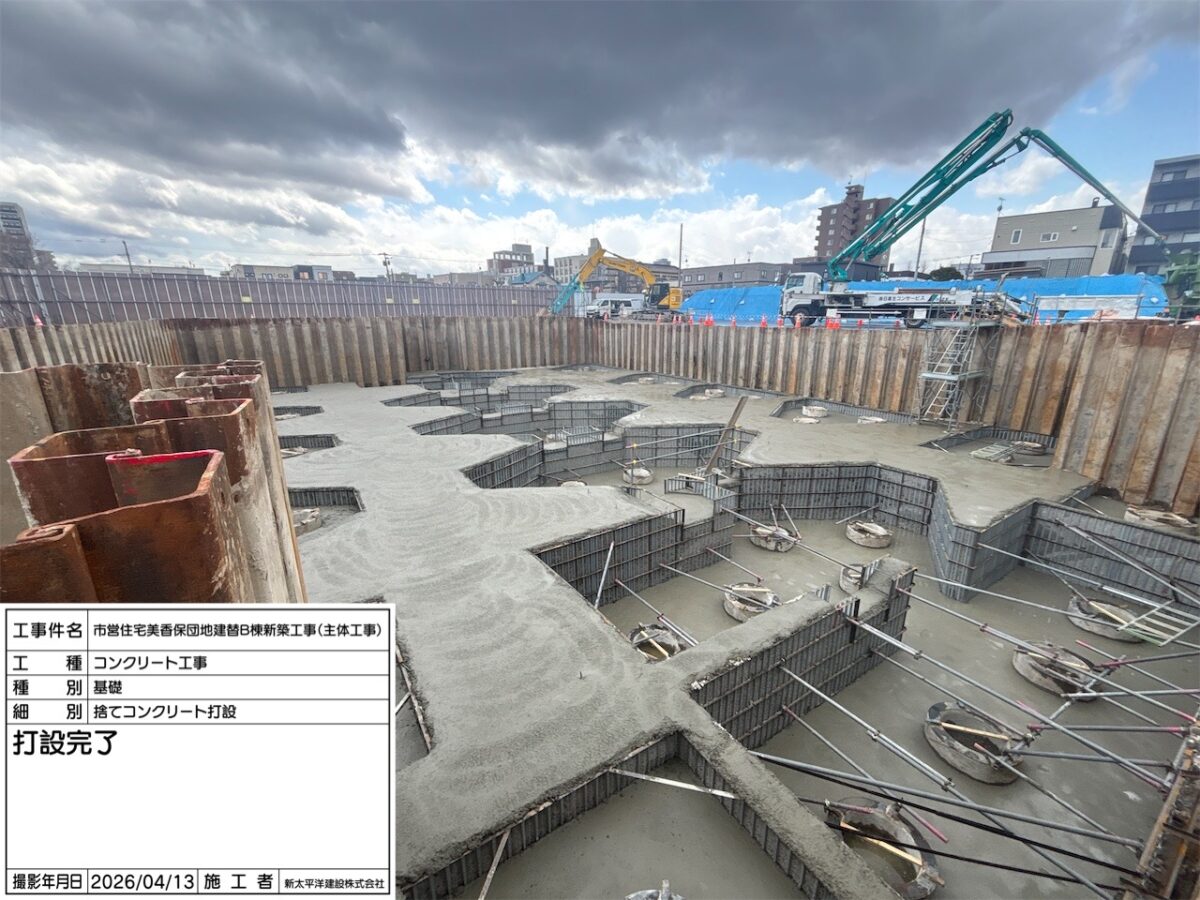Click the 工事件名 label cell
This screenshot has width=1200, height=900.
[47, 630]
